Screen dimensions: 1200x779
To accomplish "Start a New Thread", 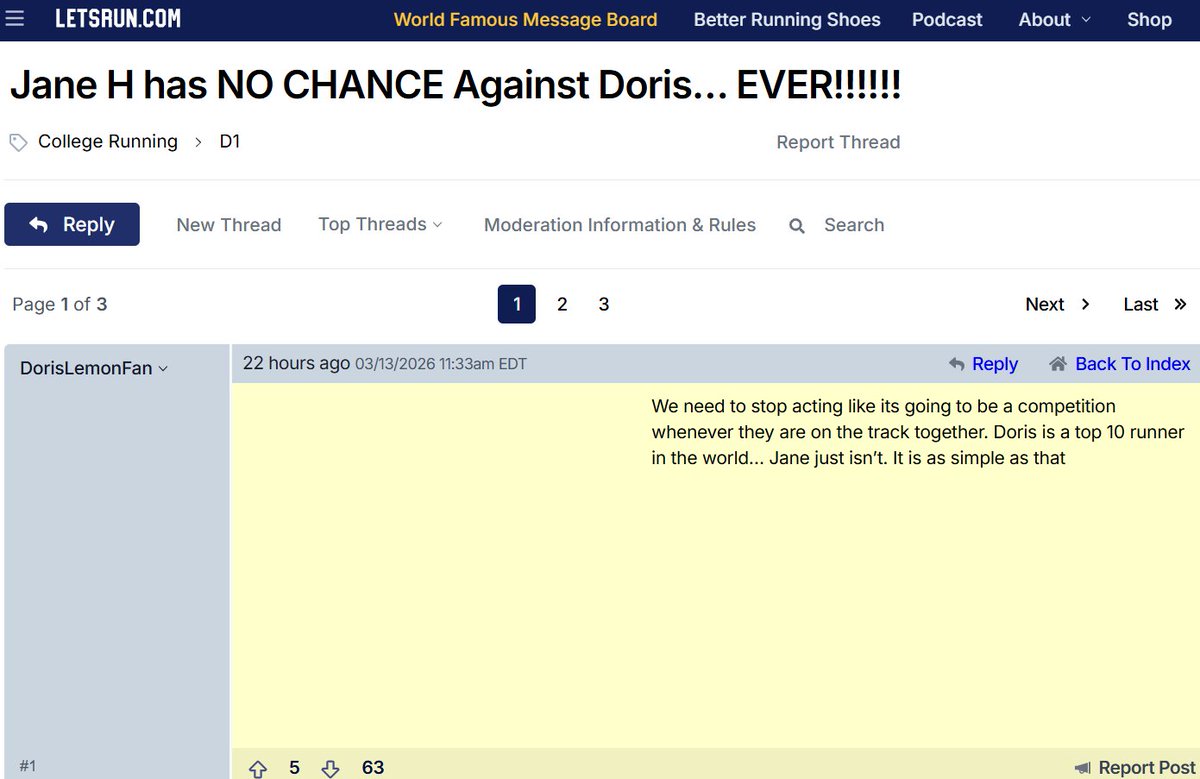I will (229, 225).
